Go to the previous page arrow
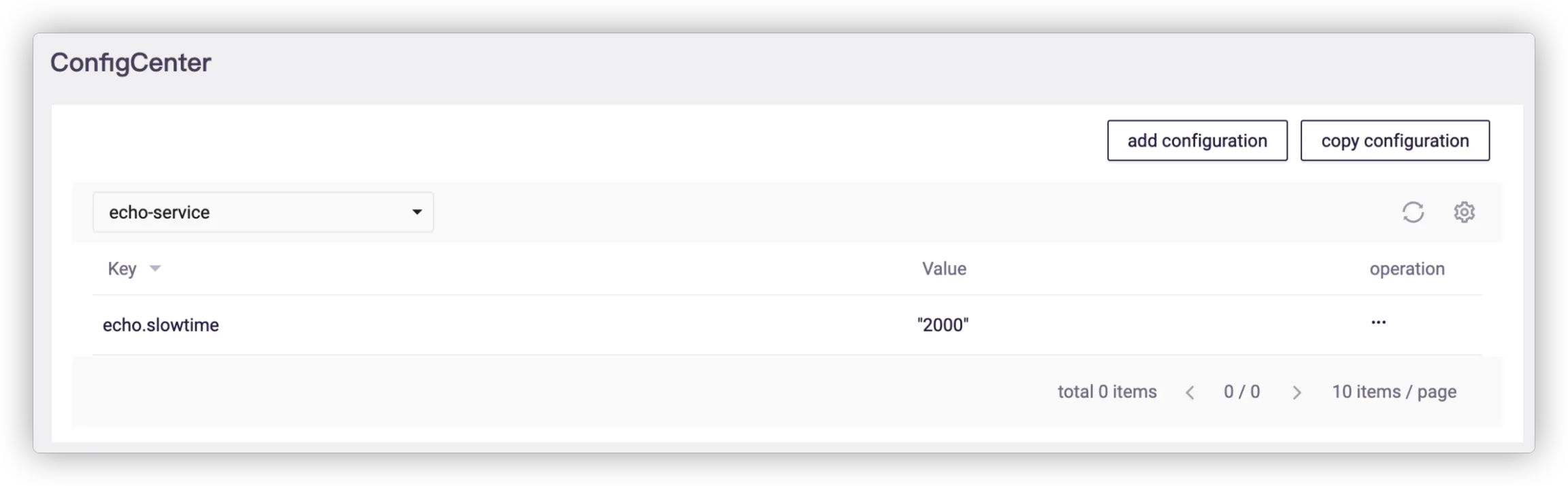This screenshot has height=486, width=1568. click(x=1190, y=393)
